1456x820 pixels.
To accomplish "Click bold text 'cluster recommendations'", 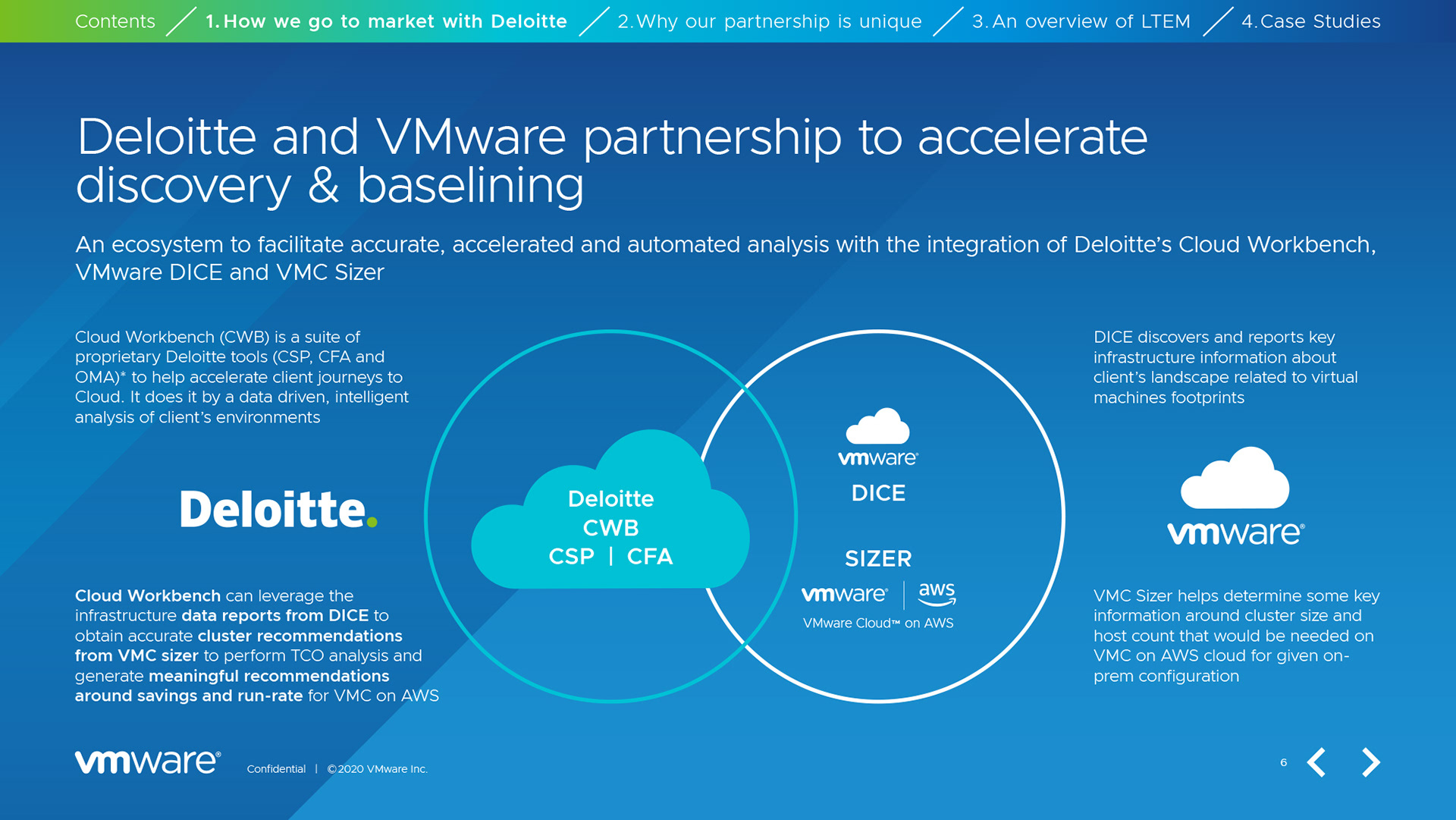I will 300,636.
